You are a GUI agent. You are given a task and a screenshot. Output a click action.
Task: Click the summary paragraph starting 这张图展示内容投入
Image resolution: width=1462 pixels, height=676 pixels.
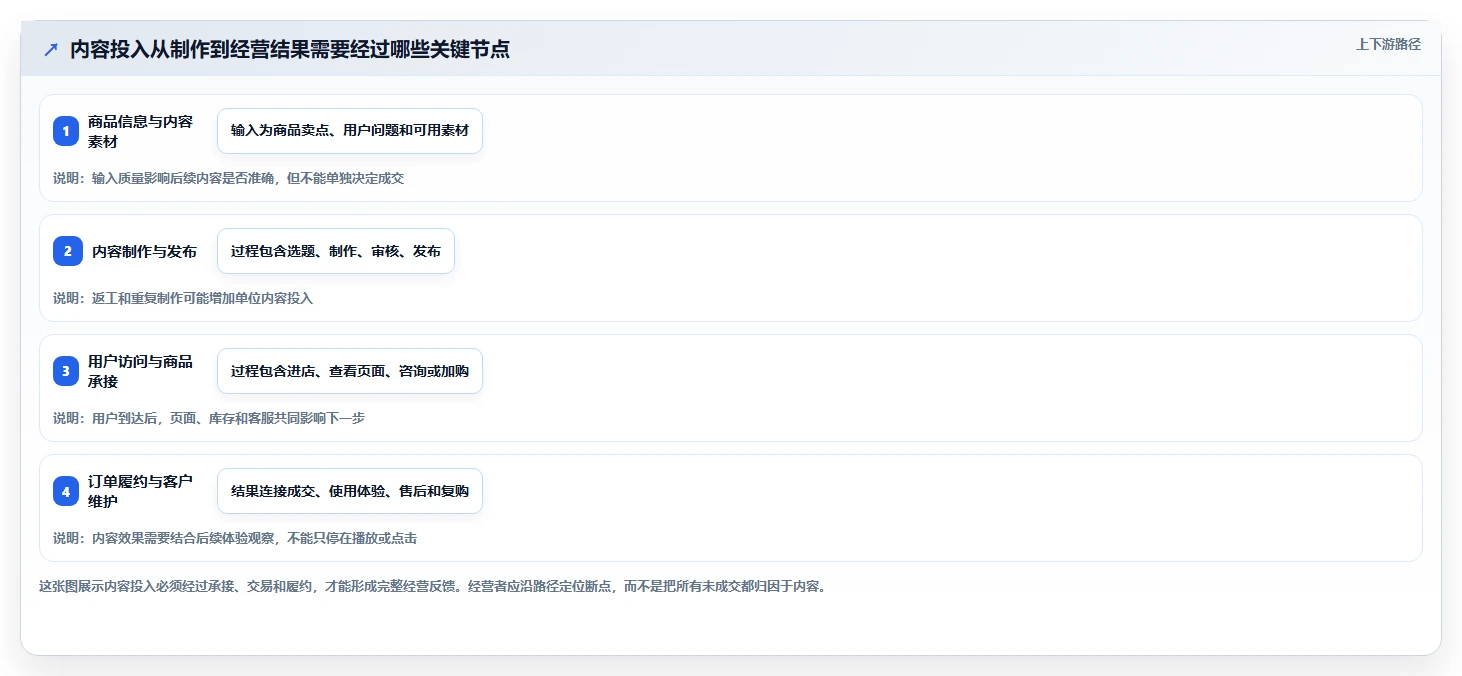433,586
